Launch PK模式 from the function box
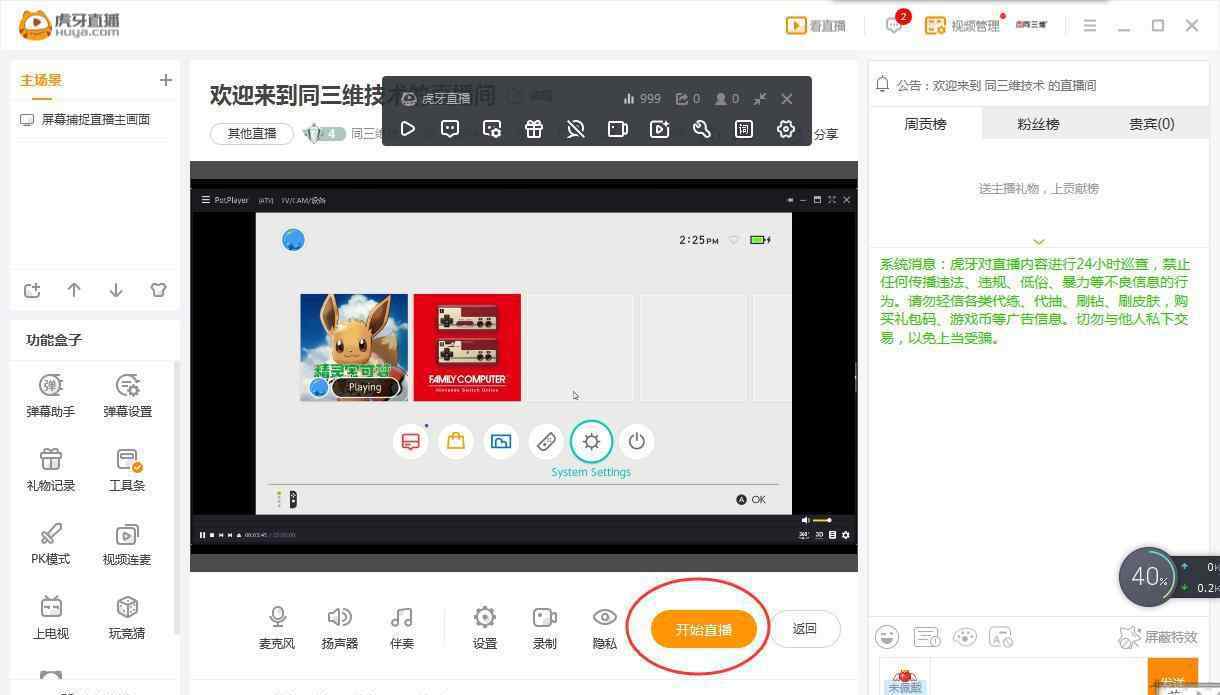The height and width of the screenshot is (695, 1220). click(51, 534)
